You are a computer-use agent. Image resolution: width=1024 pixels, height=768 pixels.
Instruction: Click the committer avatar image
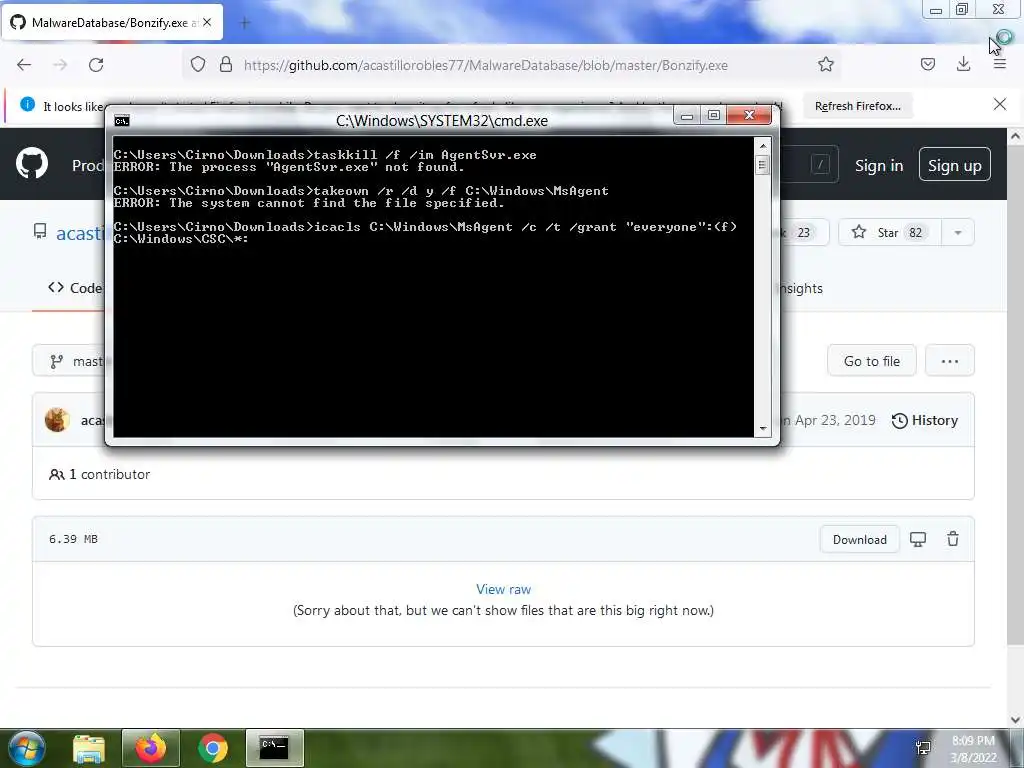[x=57, y=420]
